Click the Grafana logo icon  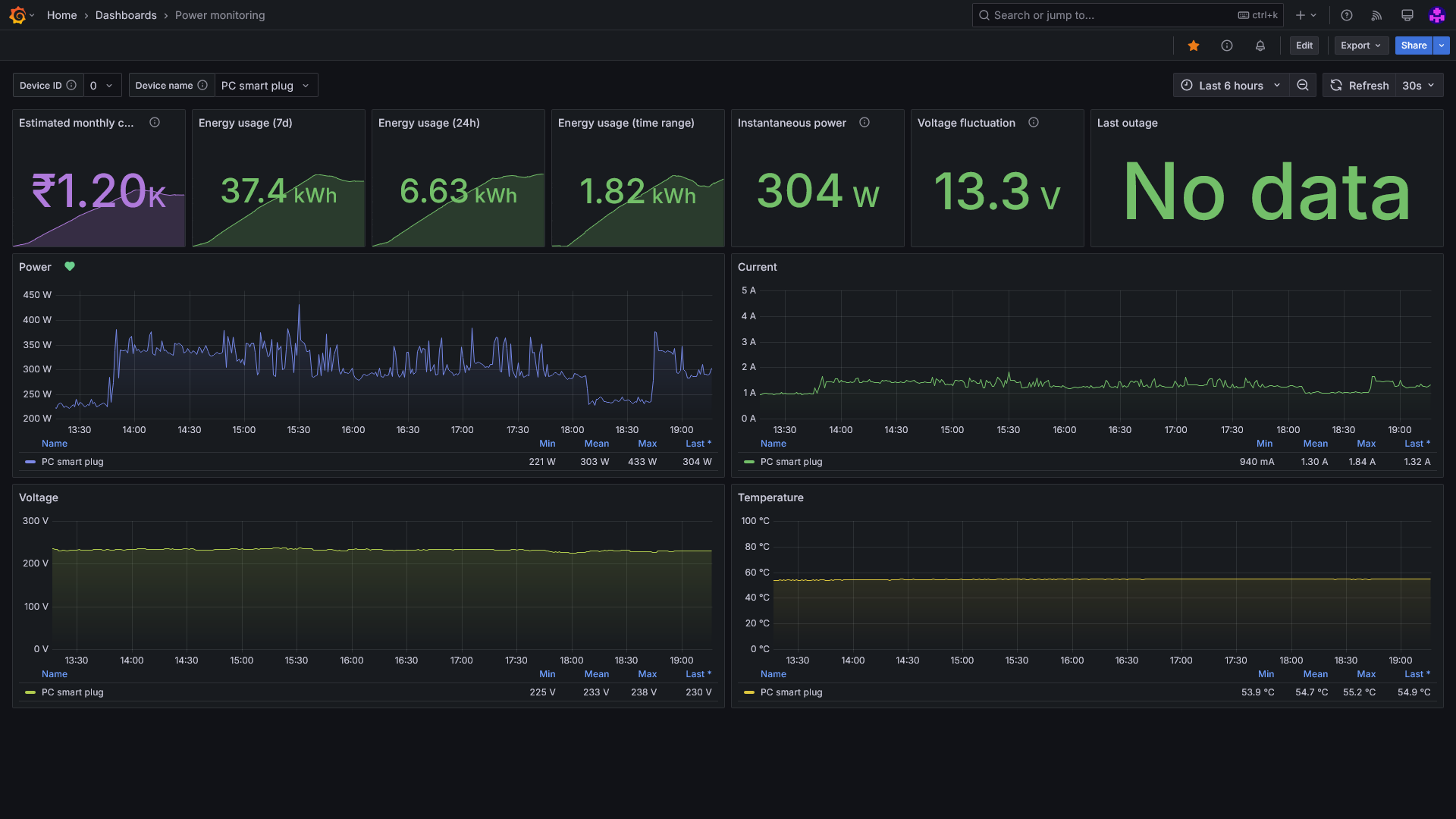click(17, 15)
